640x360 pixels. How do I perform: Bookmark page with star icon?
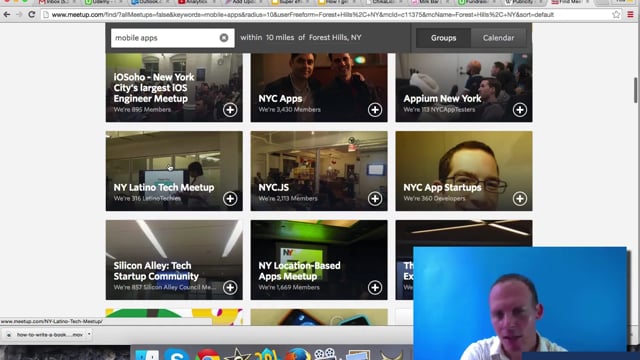coord(616,15)
